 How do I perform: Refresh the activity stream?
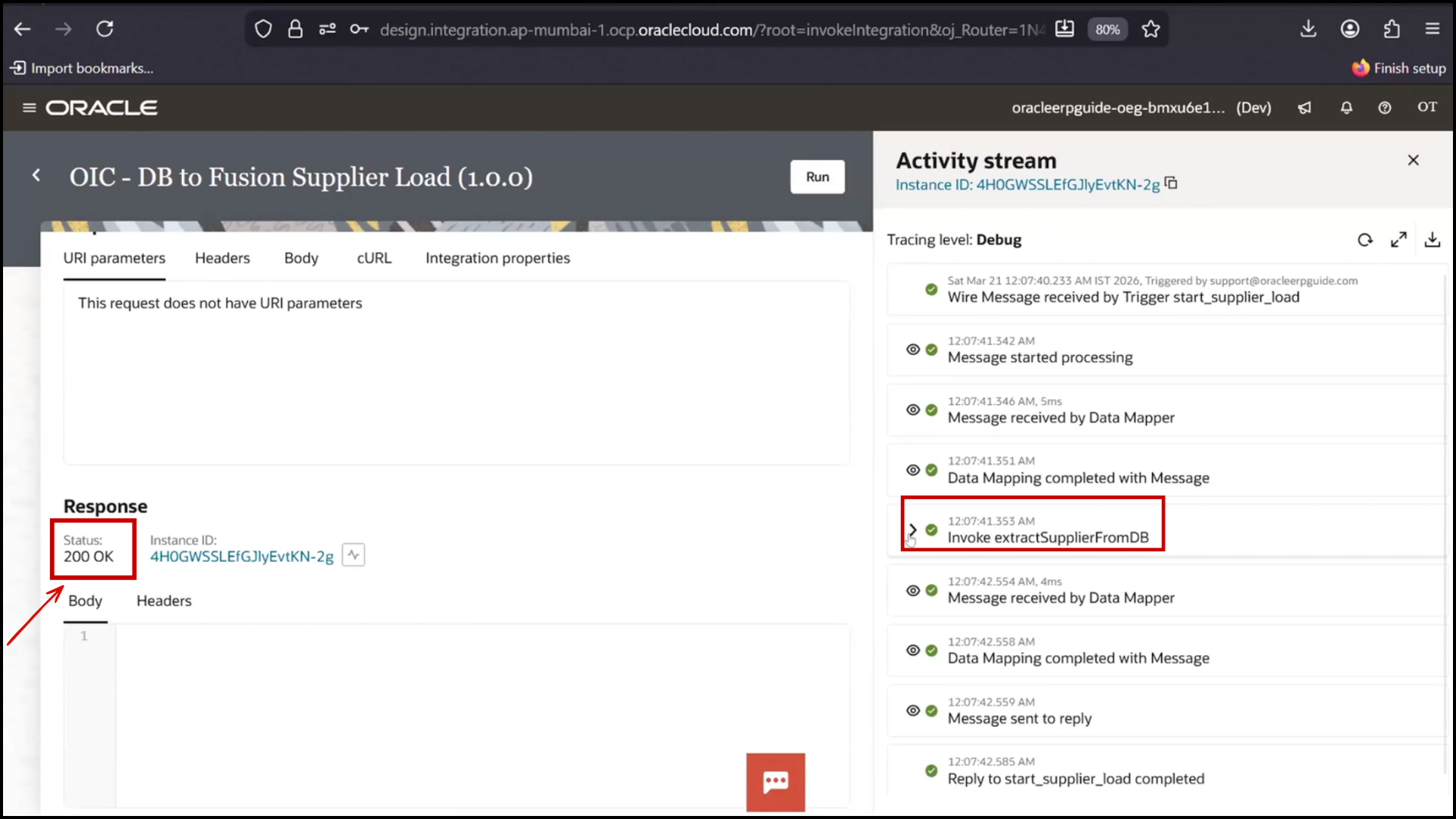click(x=1365, y=240)
